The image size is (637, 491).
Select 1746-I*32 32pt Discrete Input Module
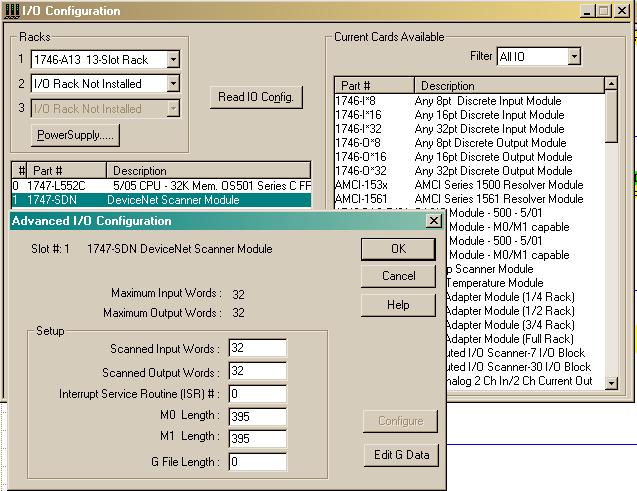469,129
